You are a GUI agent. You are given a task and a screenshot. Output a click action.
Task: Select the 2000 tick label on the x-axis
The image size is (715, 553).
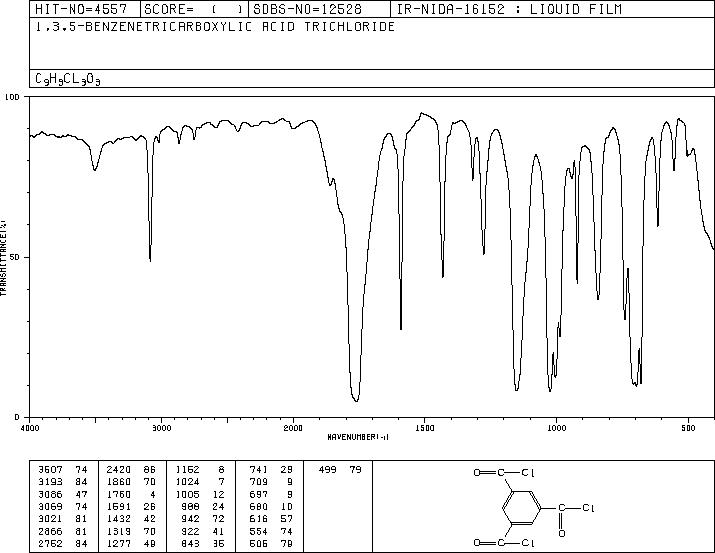point(293,428)
